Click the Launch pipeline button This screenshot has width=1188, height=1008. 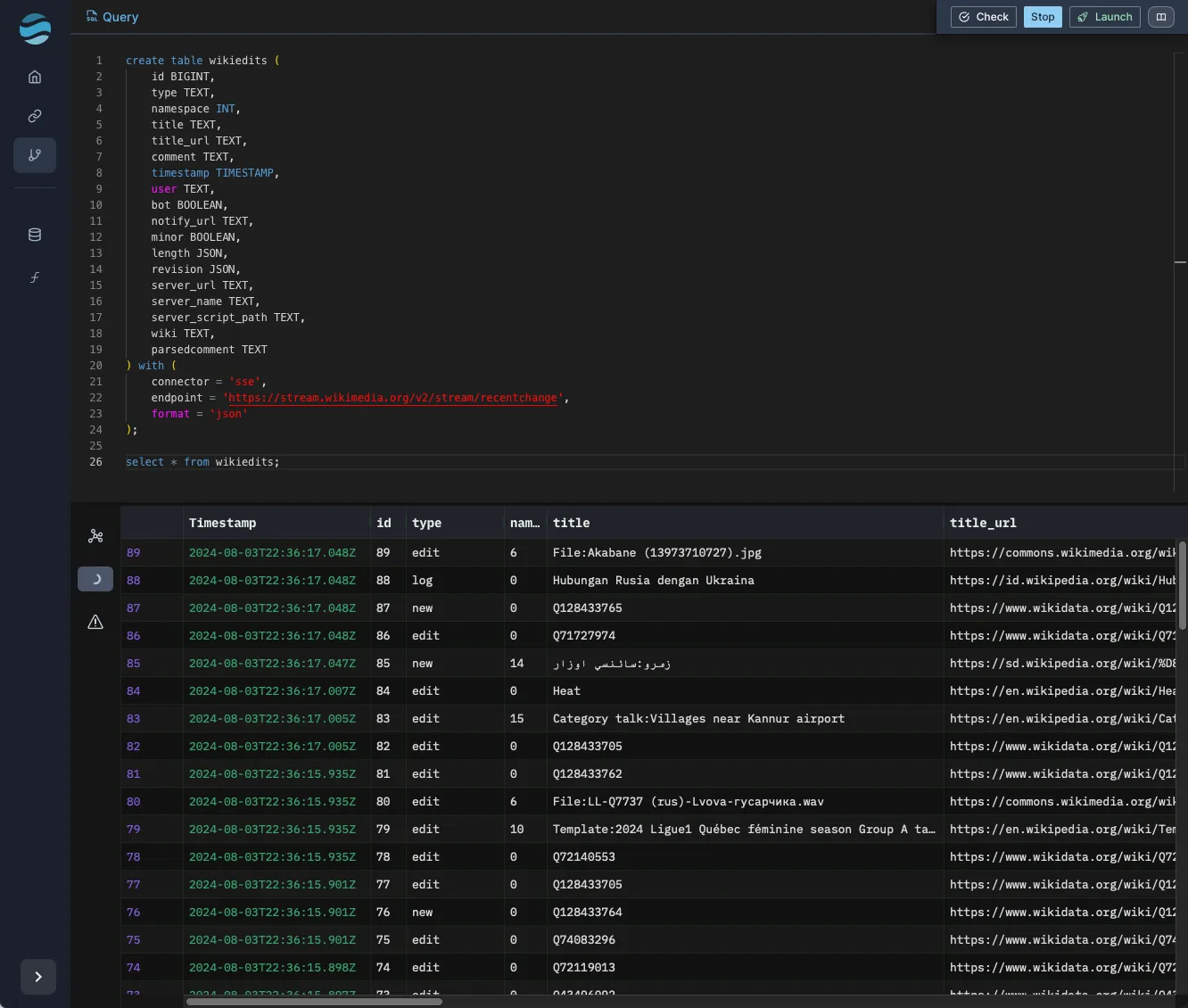(1104, 17)
